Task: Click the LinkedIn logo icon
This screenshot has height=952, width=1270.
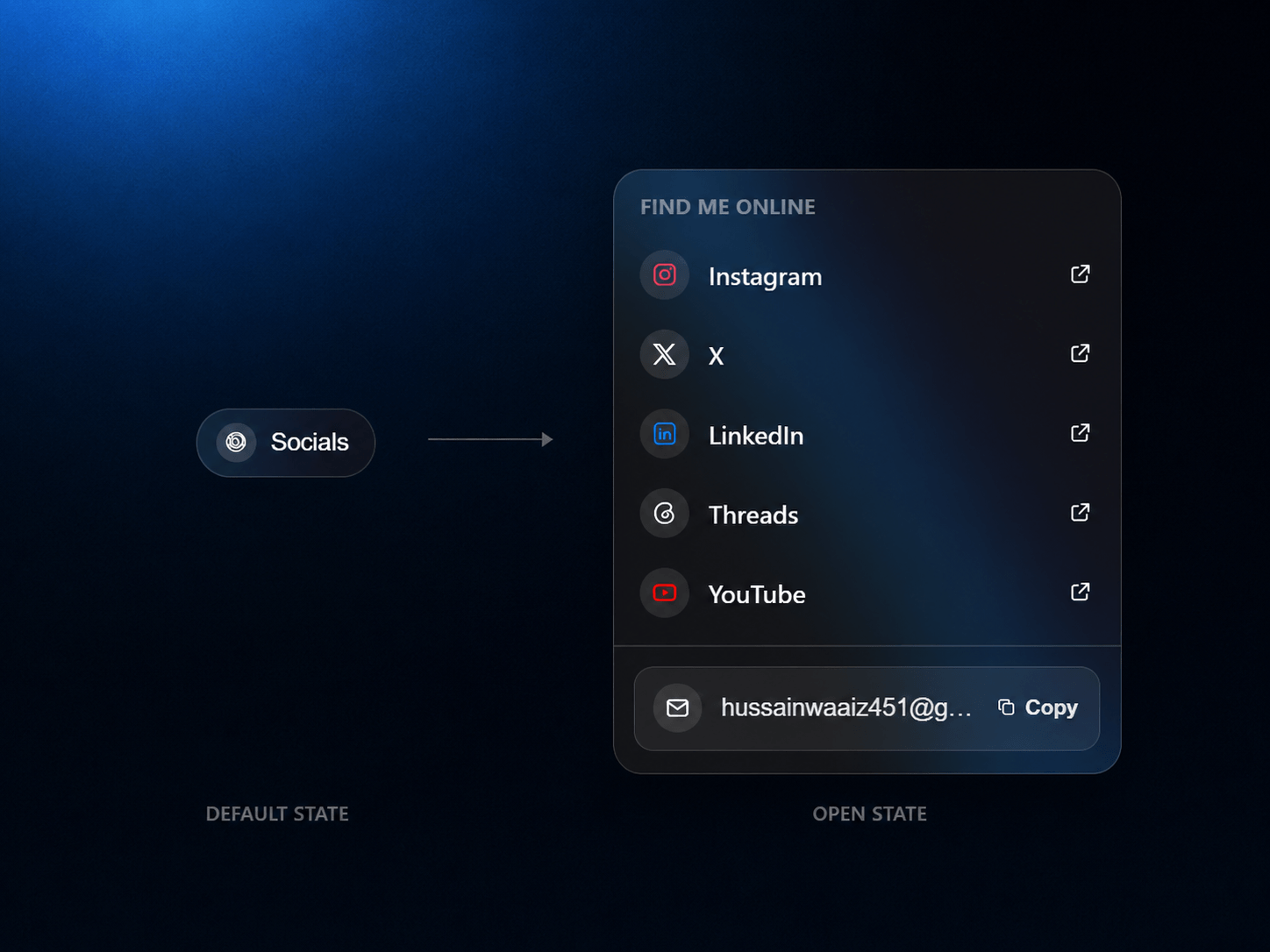Action: click(x=665, y=434)
